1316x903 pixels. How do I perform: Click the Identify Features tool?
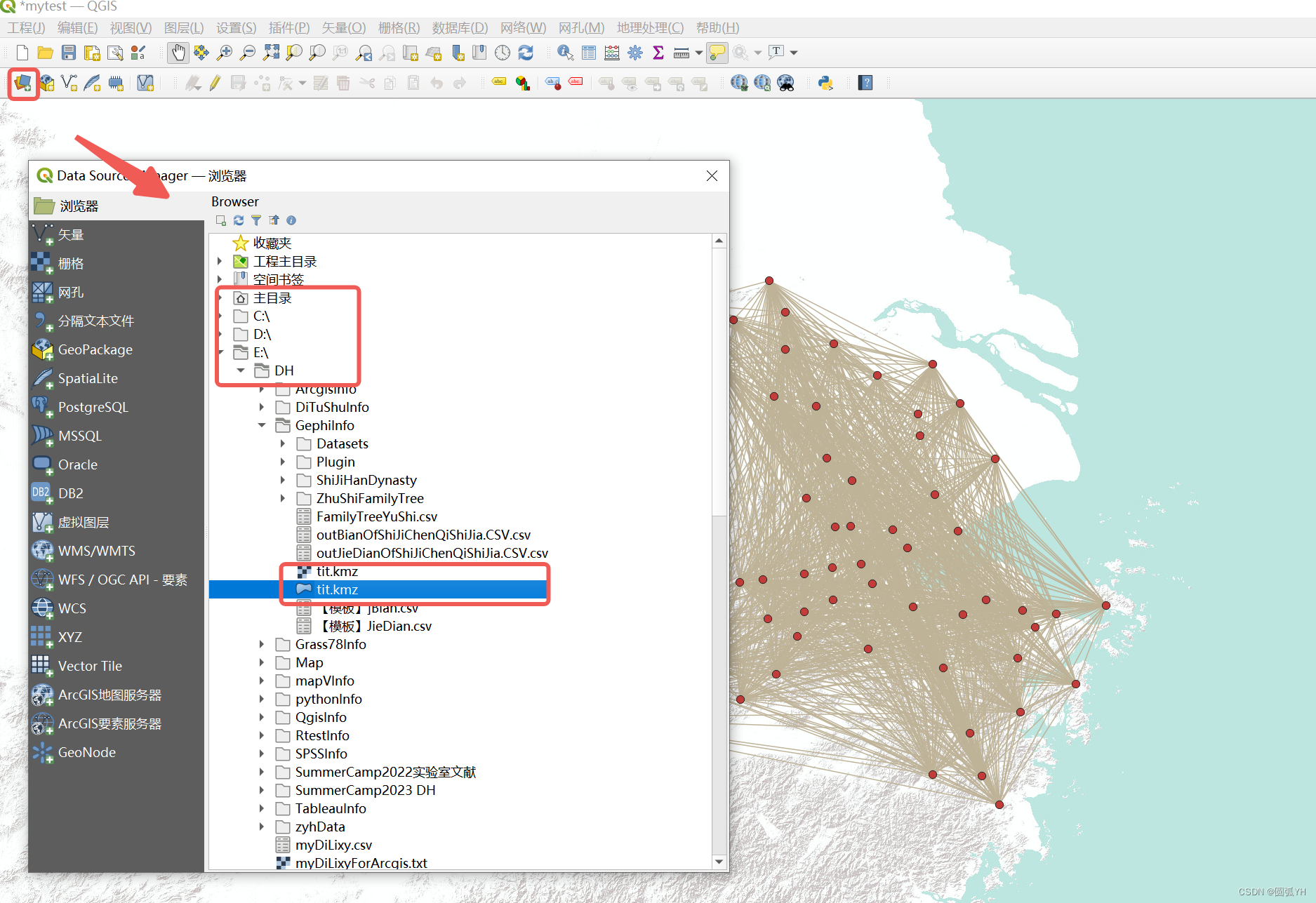(565, 53)
